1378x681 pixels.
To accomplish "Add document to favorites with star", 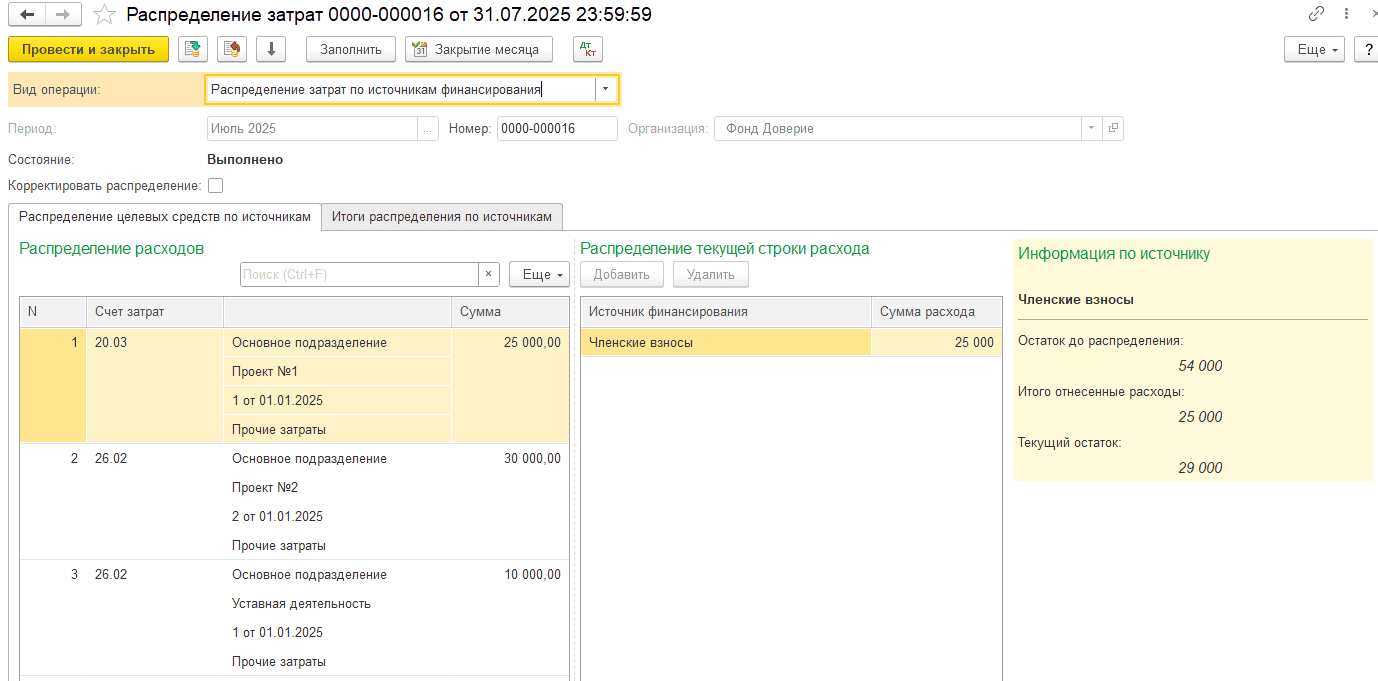I will 104,15.
